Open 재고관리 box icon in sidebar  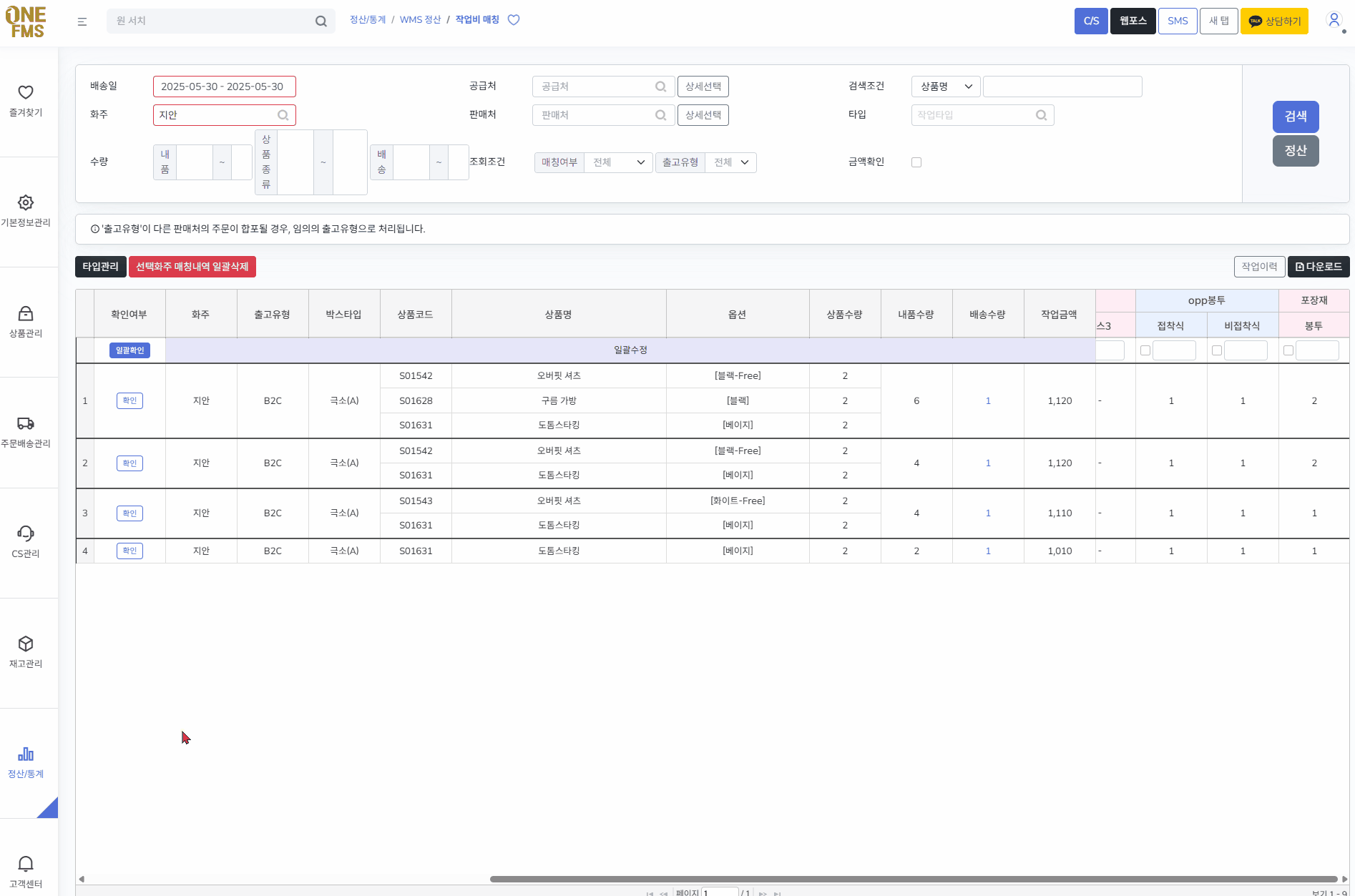(26, 644)
